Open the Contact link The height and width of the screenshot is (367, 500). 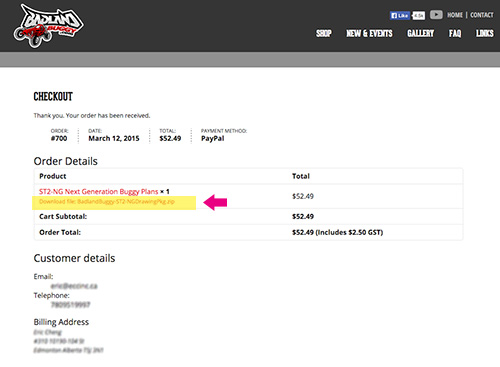point(482,15)
